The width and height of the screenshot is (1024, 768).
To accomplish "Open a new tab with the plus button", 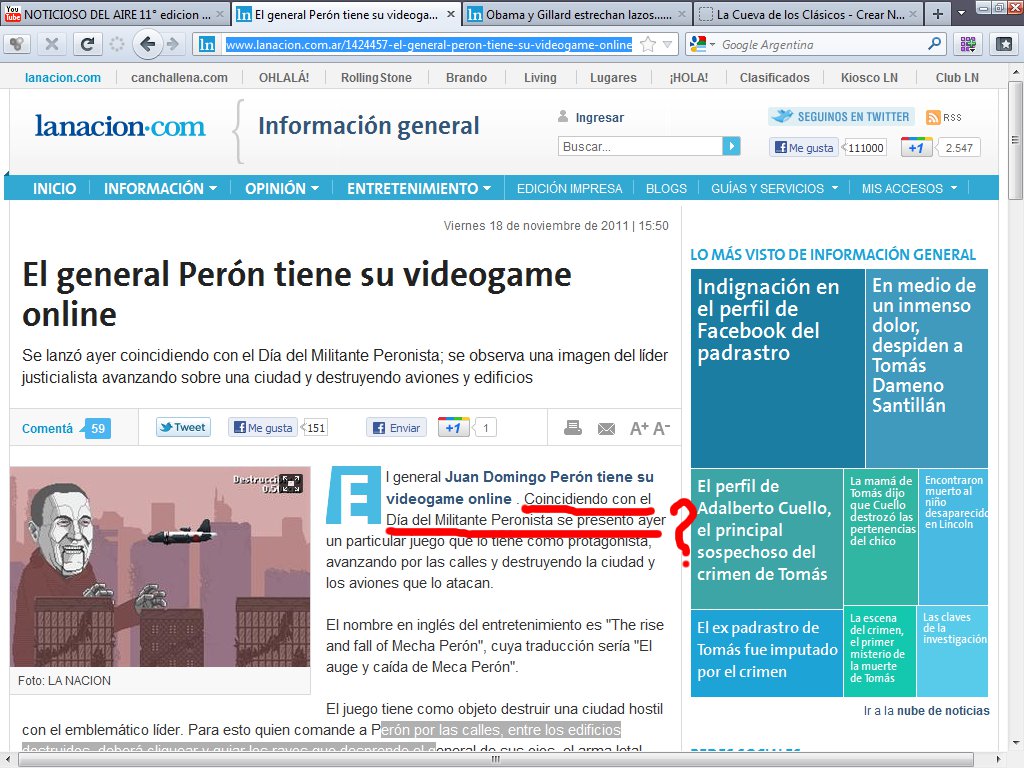I will click(x=938, y=14).
